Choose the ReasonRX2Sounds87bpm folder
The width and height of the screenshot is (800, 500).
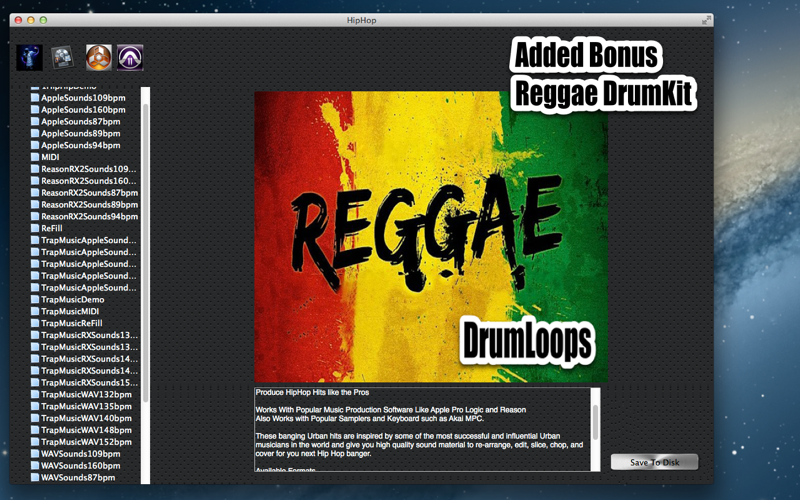coord(84,192)
